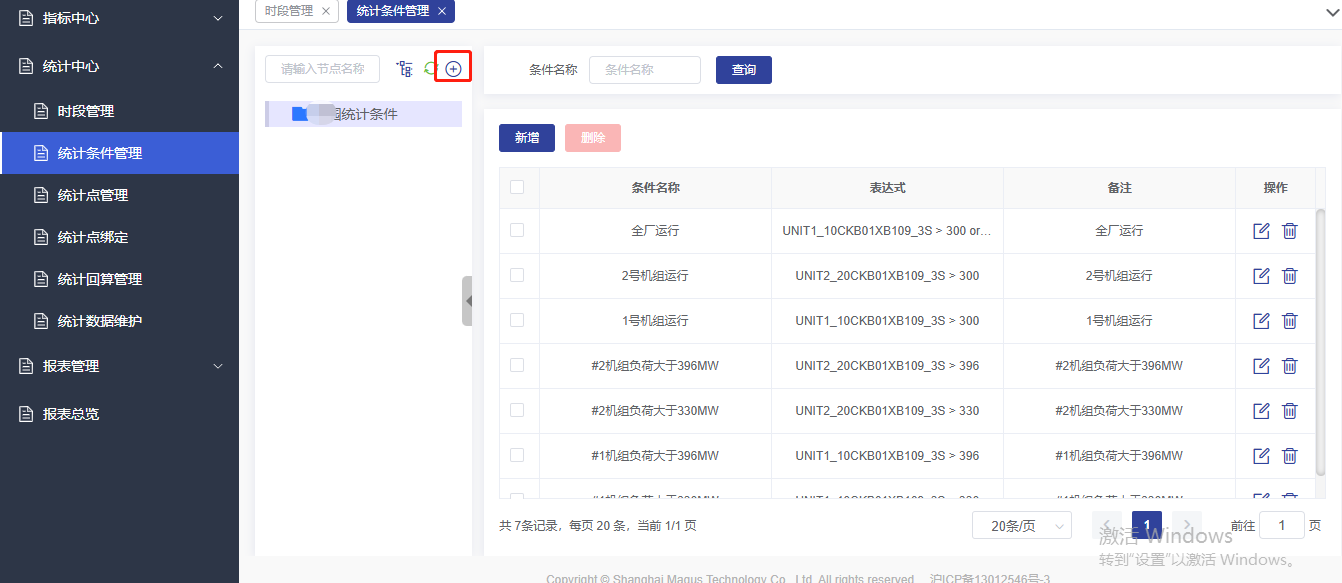The width and height of the screenshot is (1342, 583).
Task: Delete the 2号机组运行 condition row
Action: click(x=1290, y=276)
